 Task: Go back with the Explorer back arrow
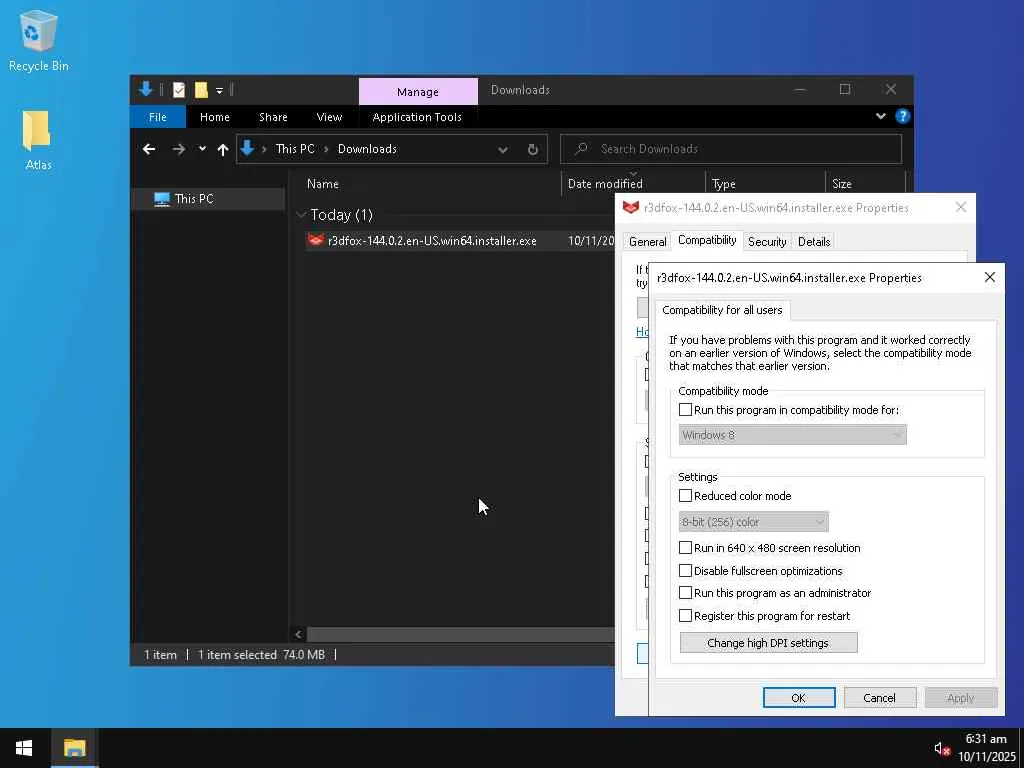click(x=149, y=149)
